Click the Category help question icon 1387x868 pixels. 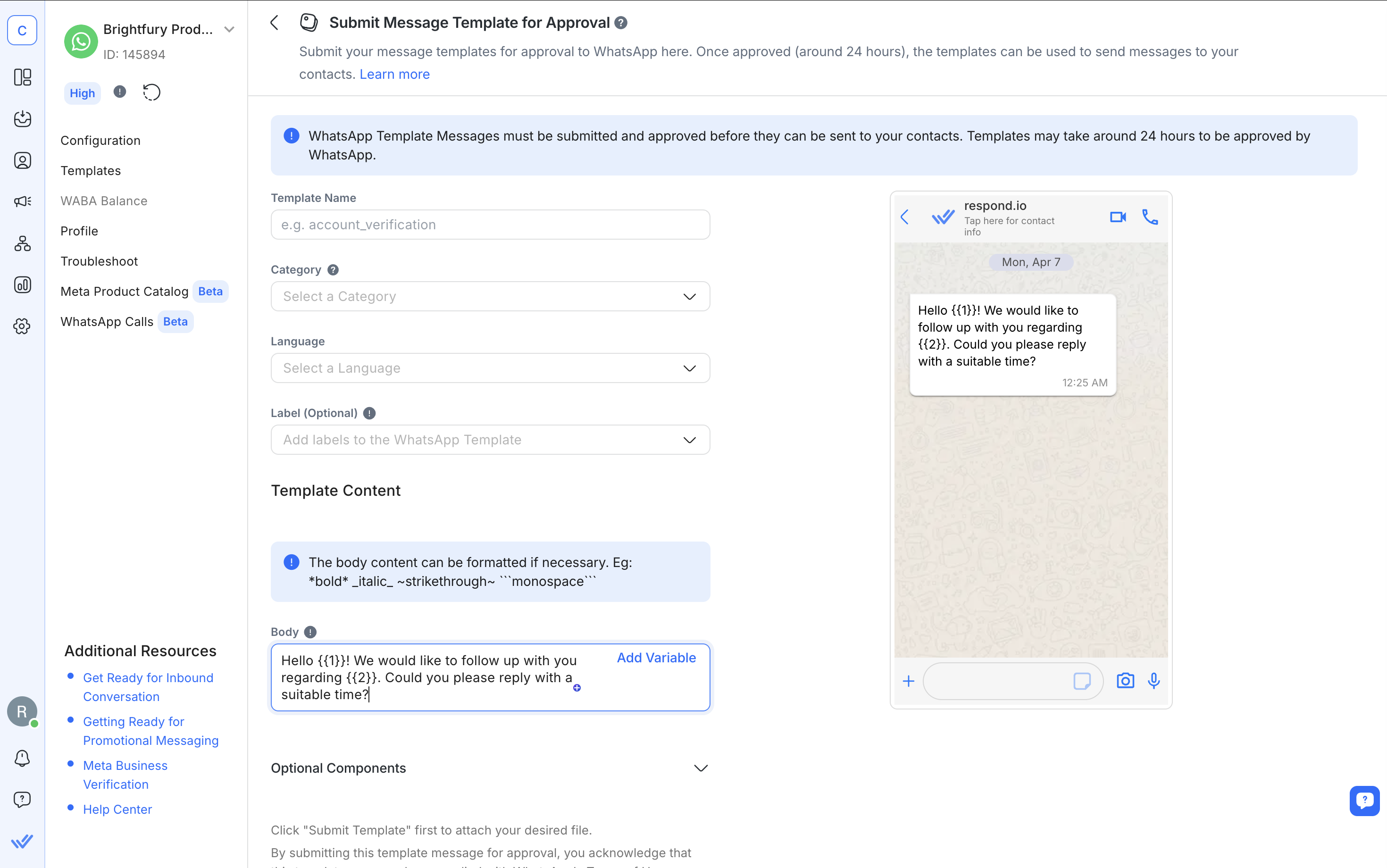[x=333, y=270]
